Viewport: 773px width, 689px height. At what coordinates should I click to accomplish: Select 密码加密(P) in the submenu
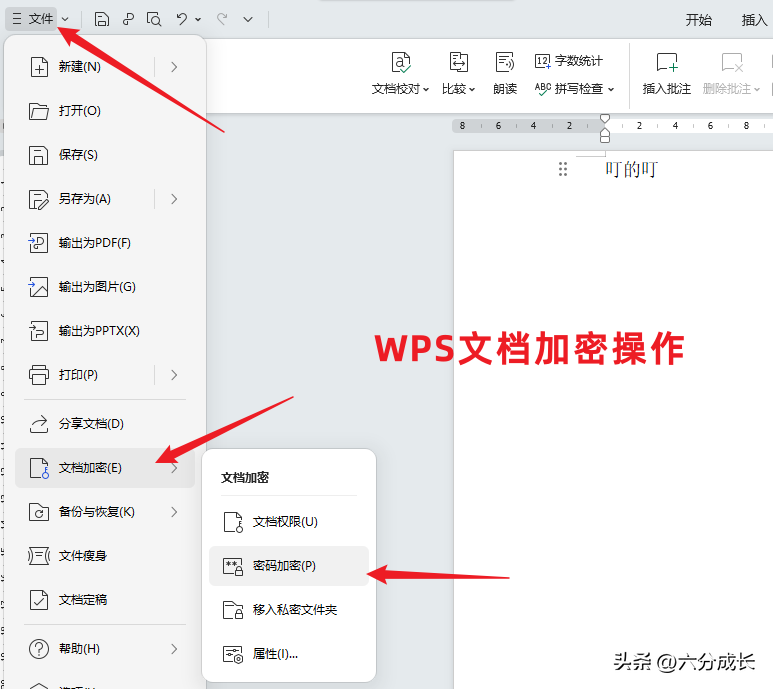289,566
